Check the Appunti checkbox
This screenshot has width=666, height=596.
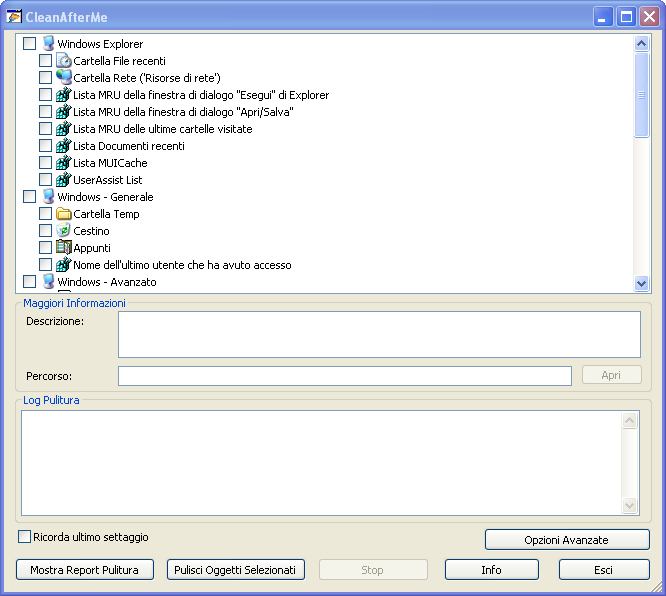click(x=45, y=248)
